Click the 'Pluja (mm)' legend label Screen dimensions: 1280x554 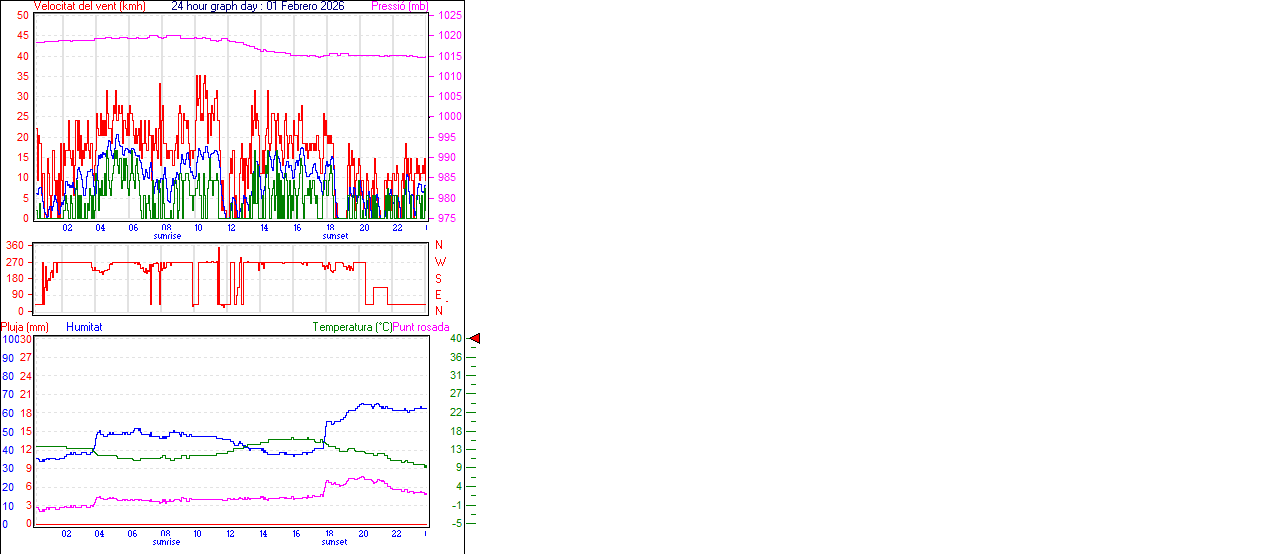(x=25, y=327)
